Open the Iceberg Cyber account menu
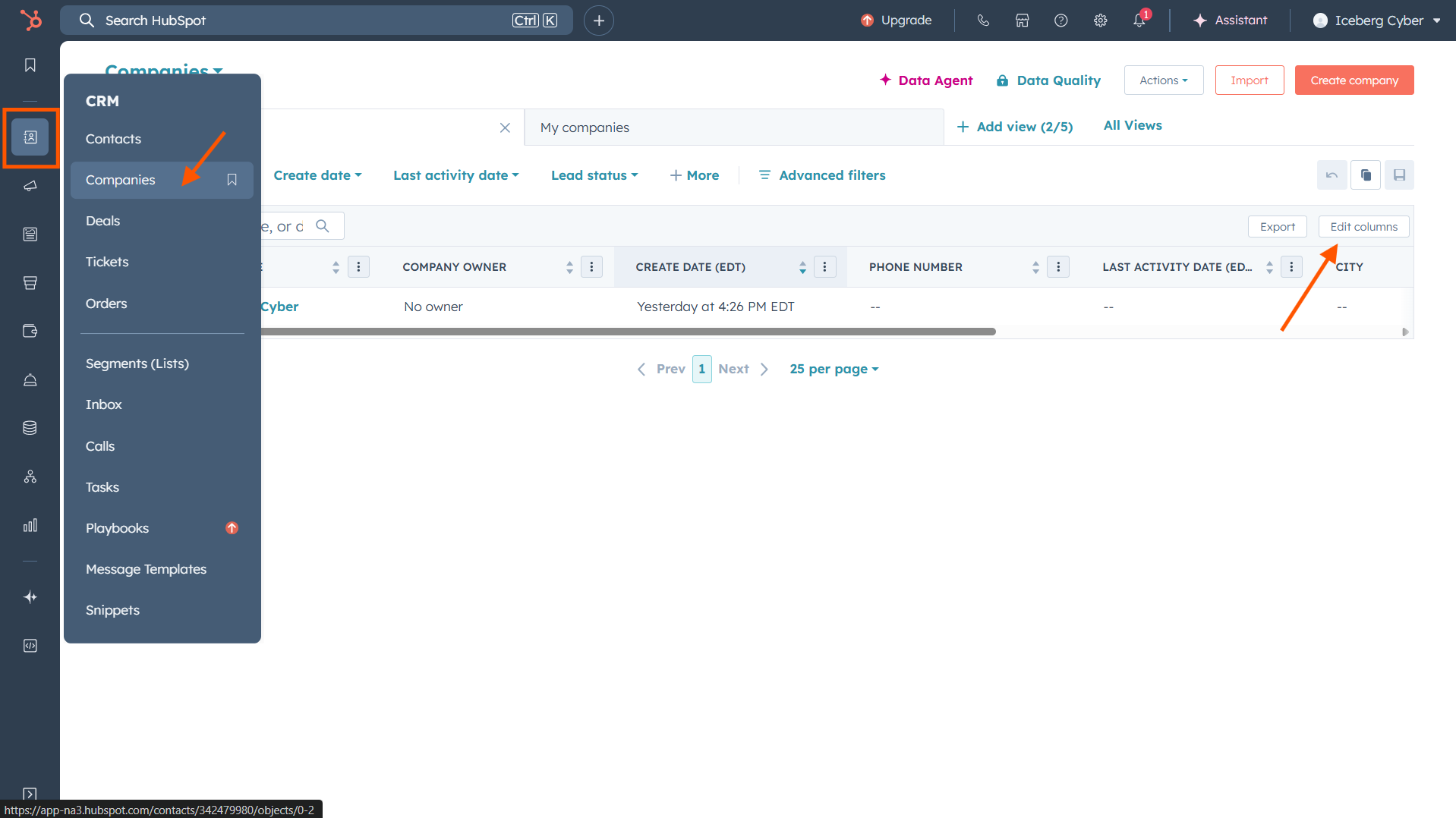The height and width of the screenshot is (818, 1456). click(1377, 20)
